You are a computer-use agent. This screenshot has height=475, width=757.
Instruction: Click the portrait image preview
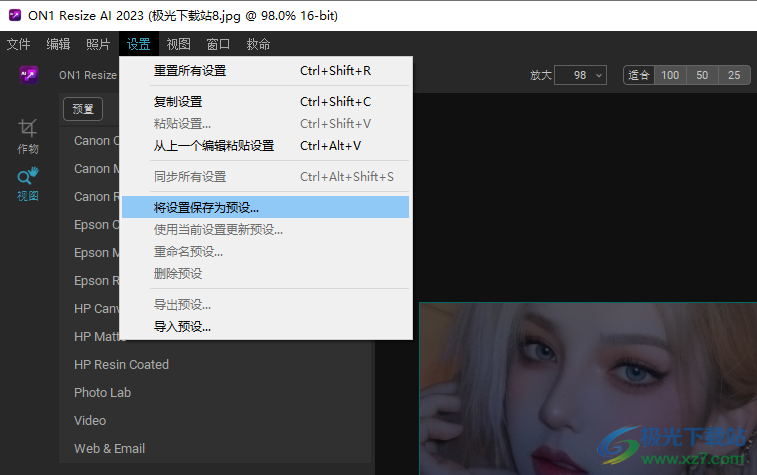(x=588, y=389)
